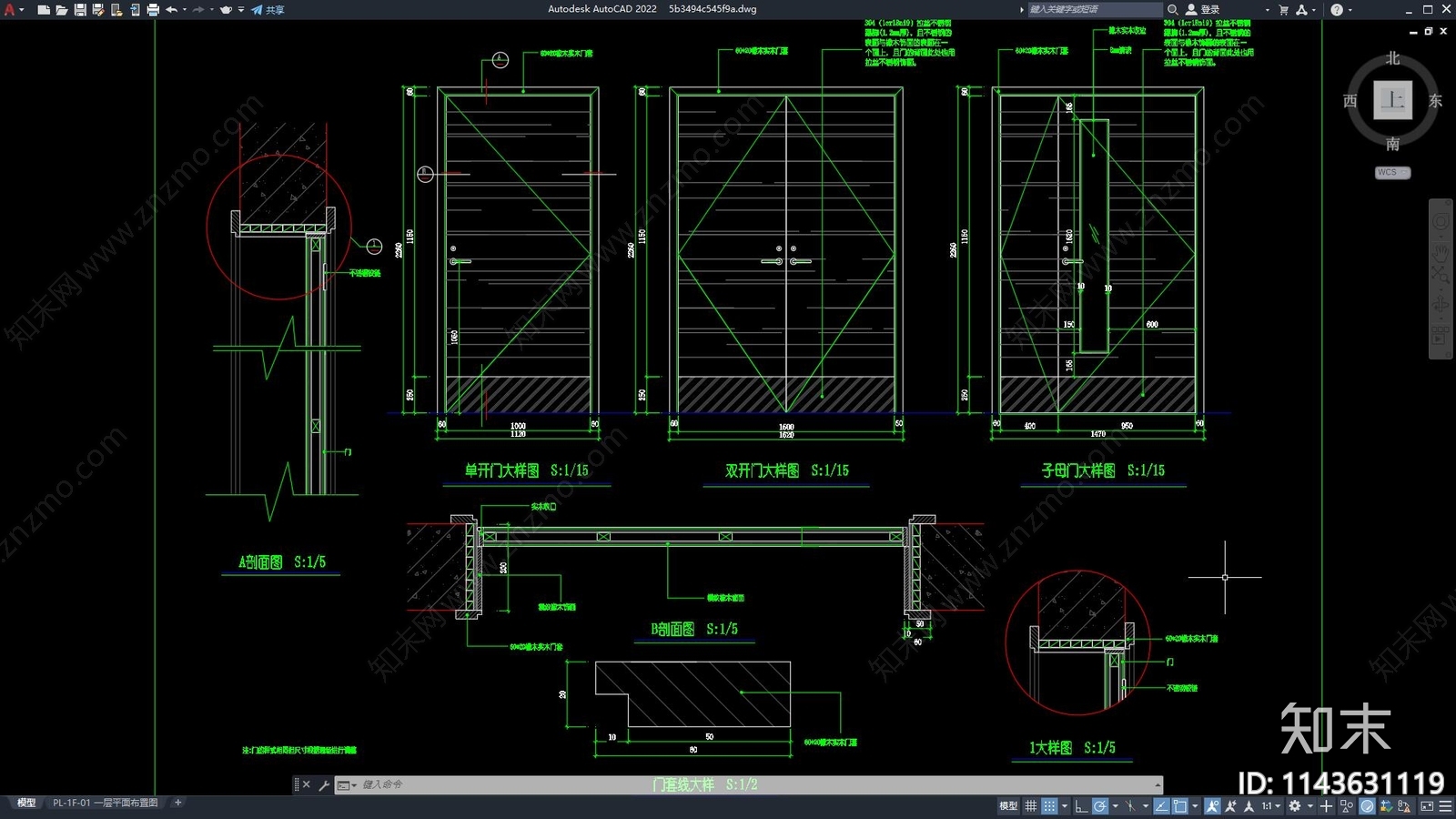Image resolution: width=1456 pixels, height=819 pixels.
Task: Click the Save As icon
Action: pos(98,9)
